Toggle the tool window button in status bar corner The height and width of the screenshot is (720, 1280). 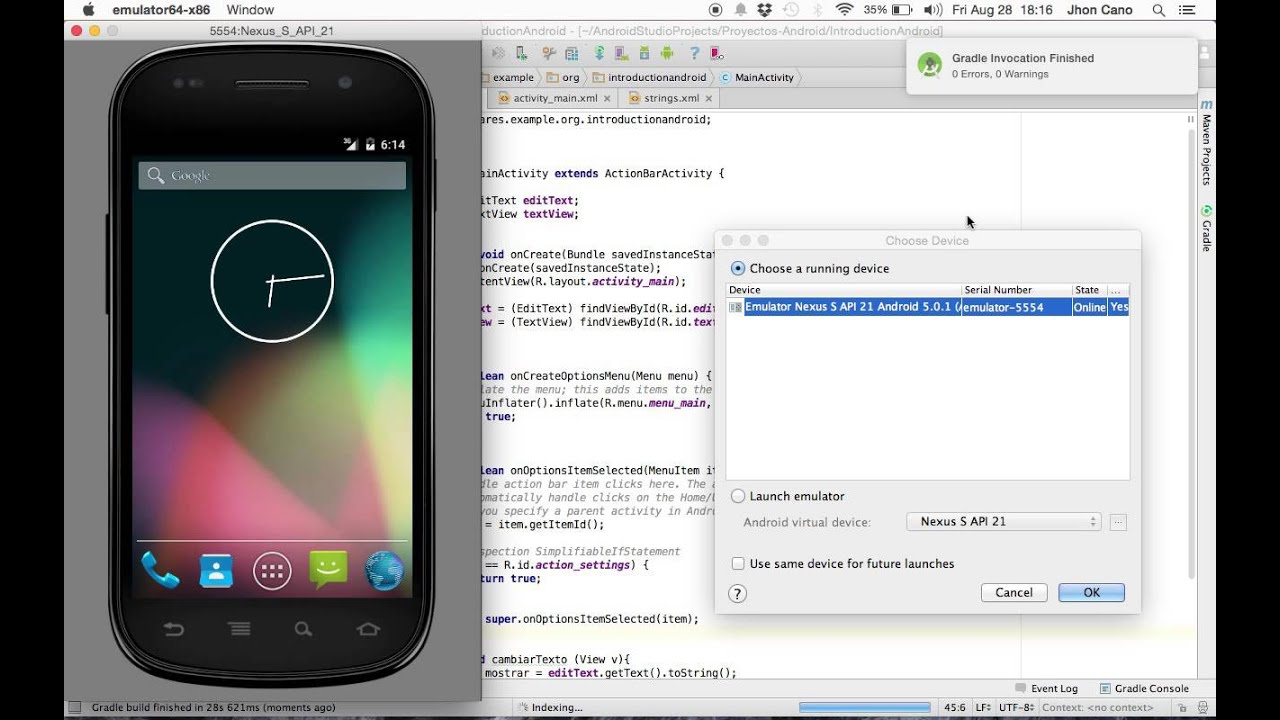75,707
